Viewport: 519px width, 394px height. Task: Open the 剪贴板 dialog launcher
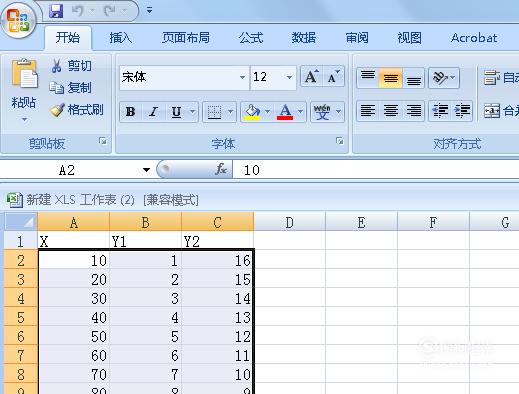tap(103, 141)
